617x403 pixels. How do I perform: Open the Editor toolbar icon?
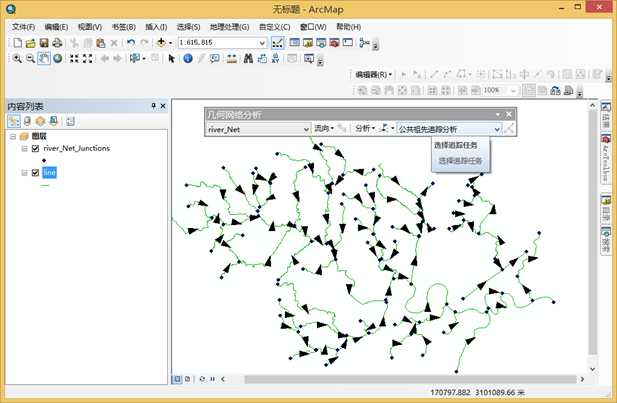point(277,43)
